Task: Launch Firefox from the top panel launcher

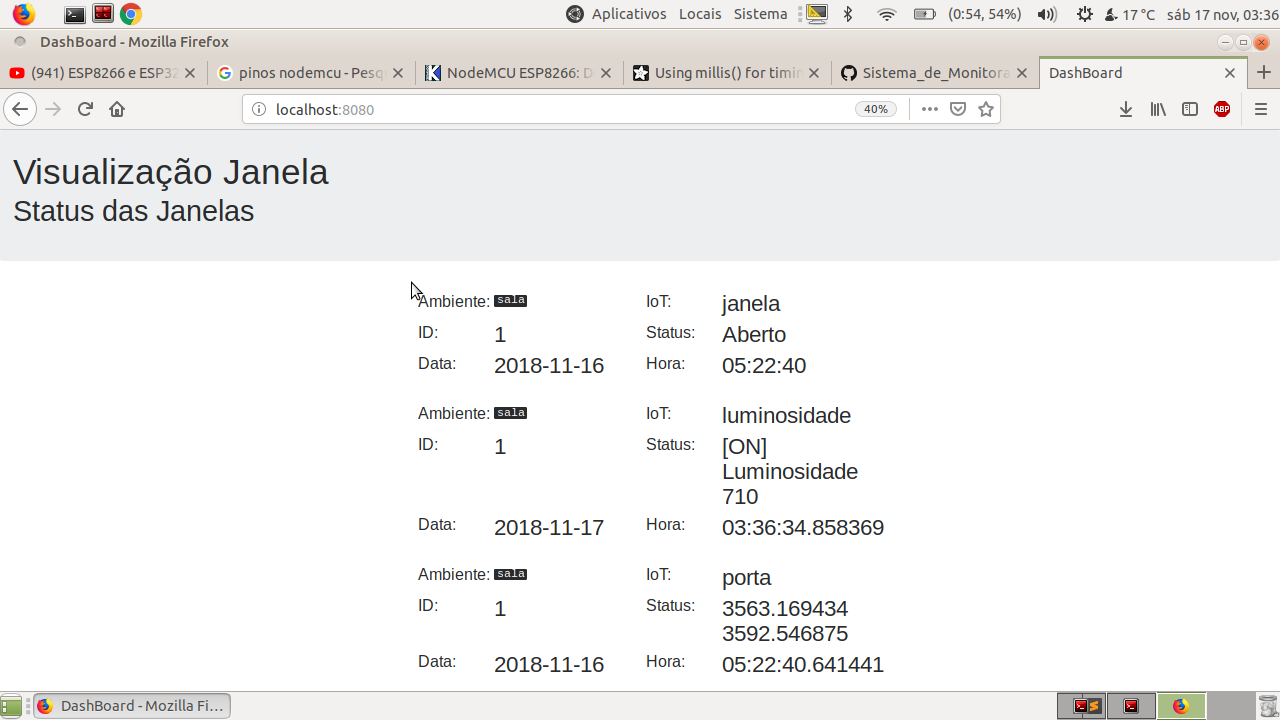Action: pyautogui.click(x=23, y=14)
